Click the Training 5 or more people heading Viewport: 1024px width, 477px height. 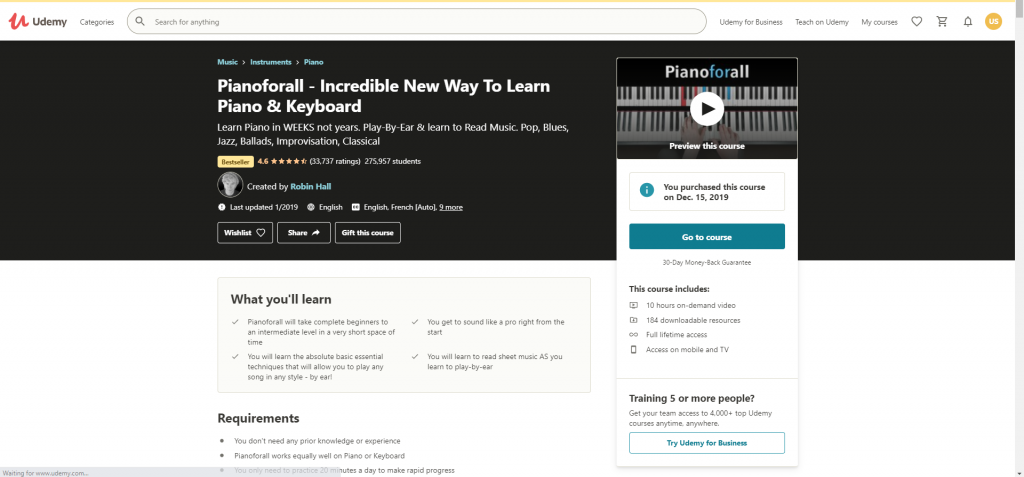[x=692, y=398]
